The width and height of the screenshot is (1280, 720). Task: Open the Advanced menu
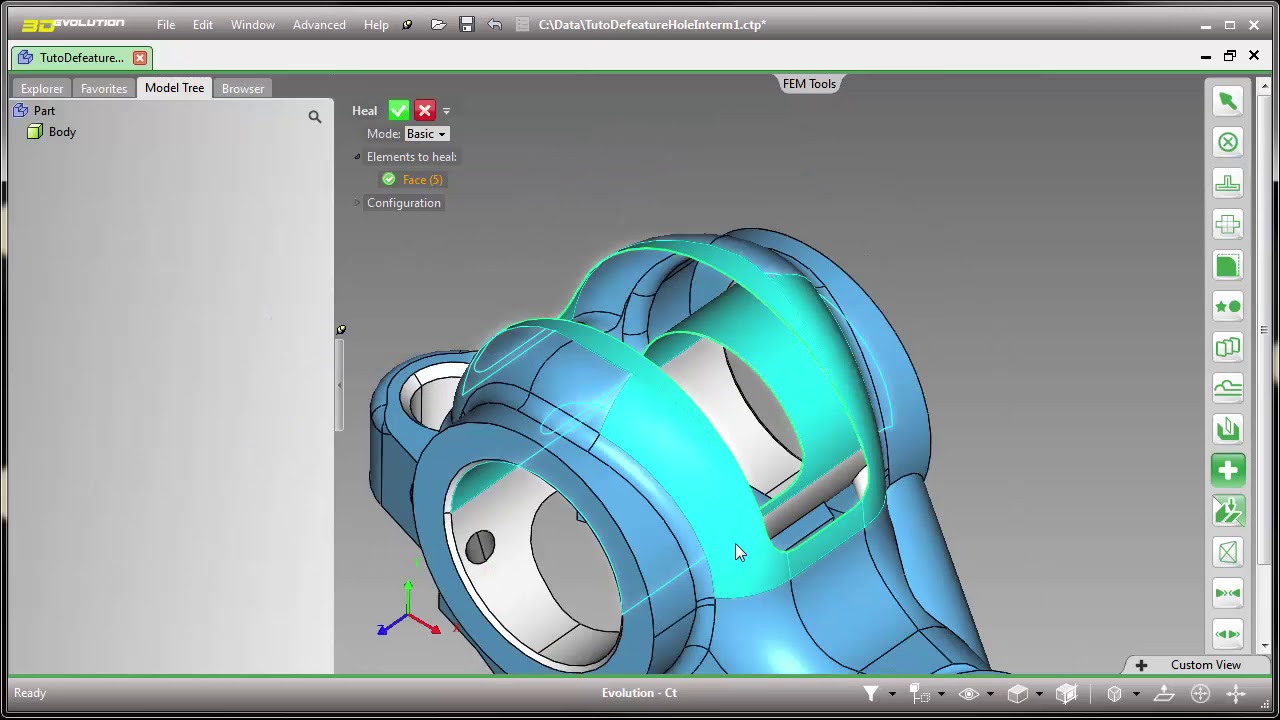tap(319, 25)
